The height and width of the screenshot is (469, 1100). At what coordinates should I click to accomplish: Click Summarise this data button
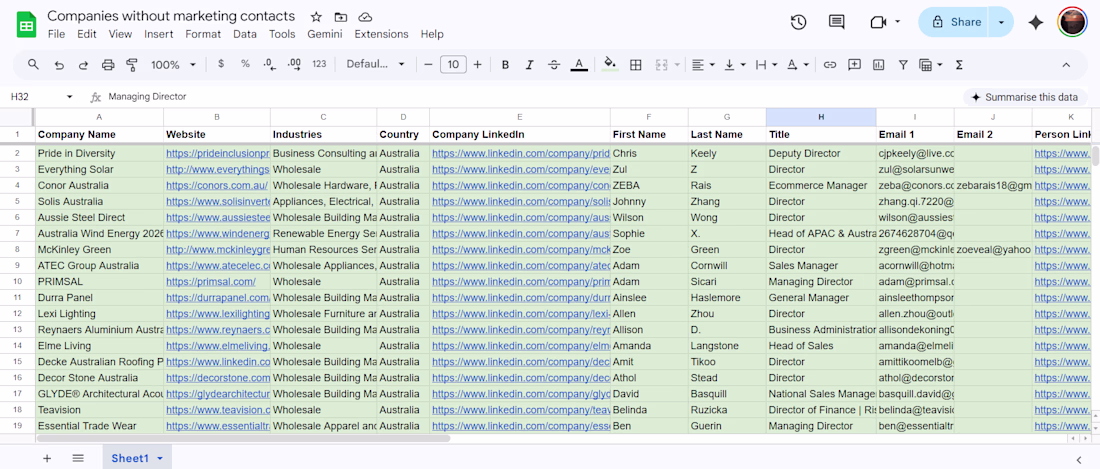coord(1025,97)
